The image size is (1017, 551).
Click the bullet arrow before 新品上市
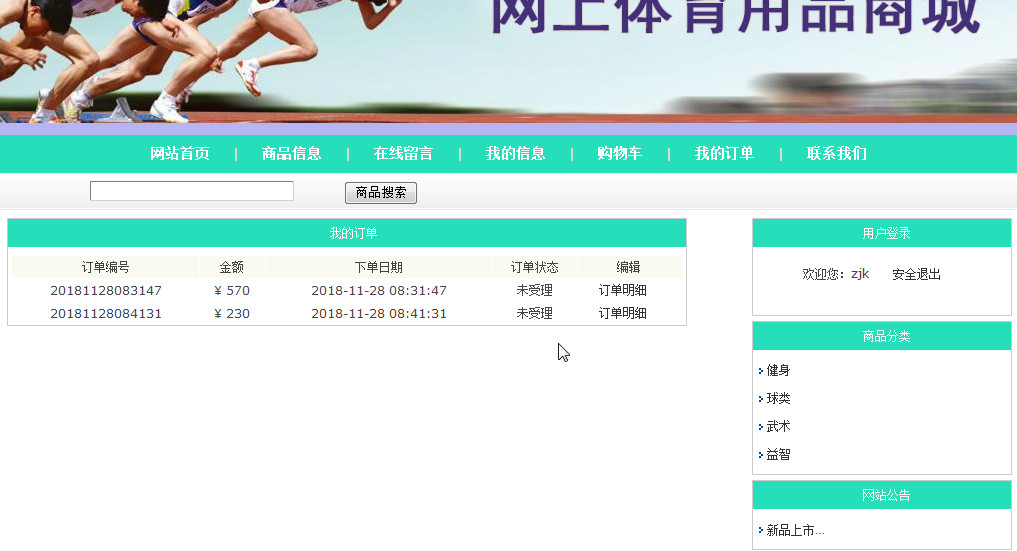pyautogui.click(x=761, y=530)
